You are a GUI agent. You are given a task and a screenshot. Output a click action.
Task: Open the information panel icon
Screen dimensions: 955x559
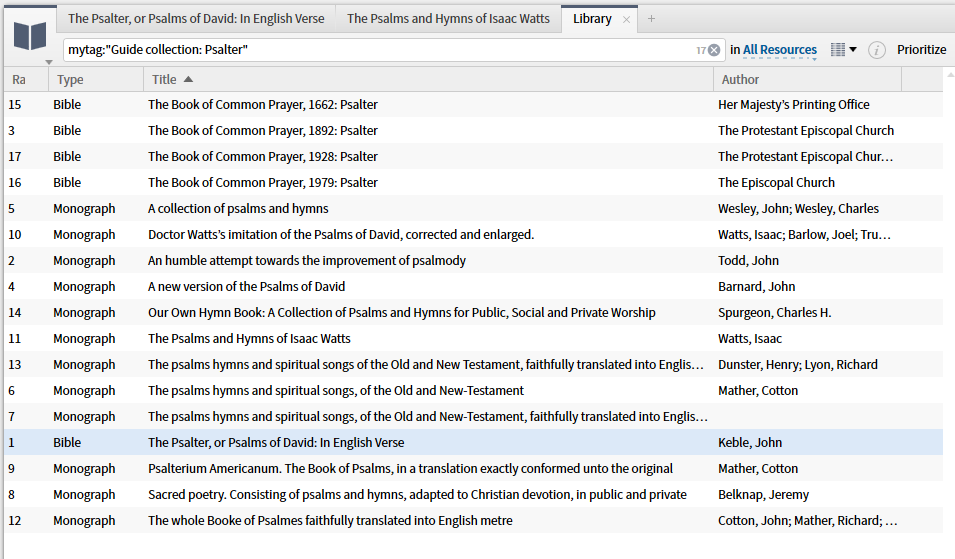[x=877, y=50]
